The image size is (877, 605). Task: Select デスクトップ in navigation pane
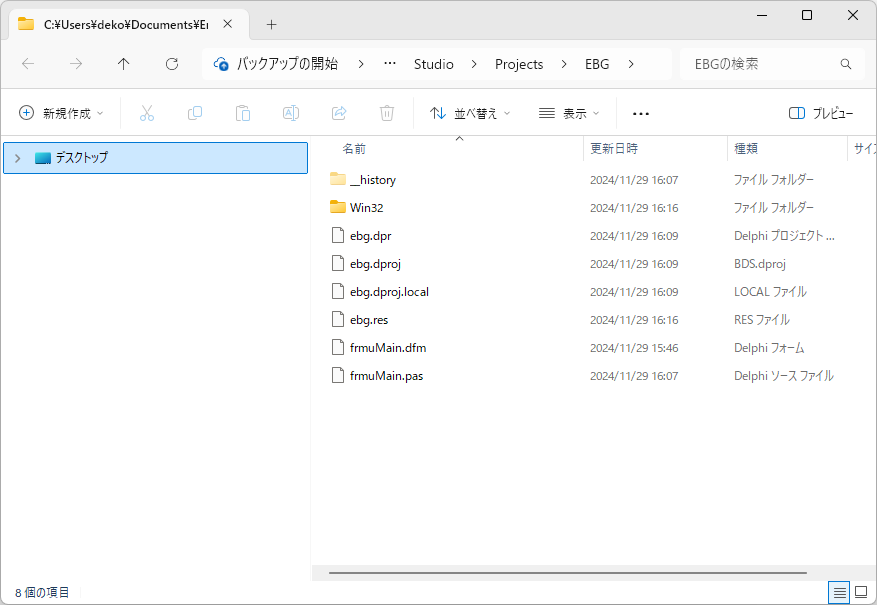click(155, 158)
